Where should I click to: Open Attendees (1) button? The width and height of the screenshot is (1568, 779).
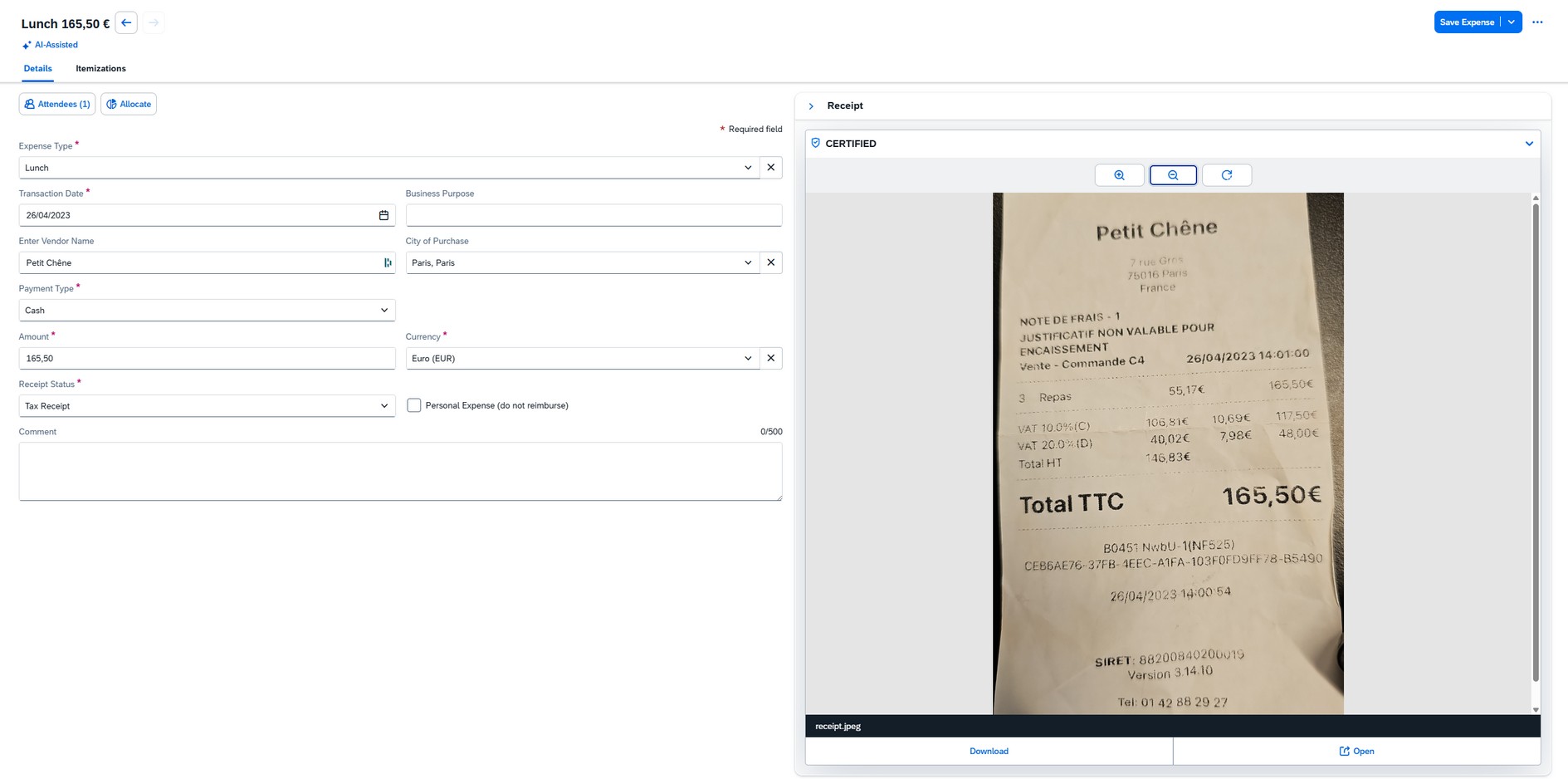(x=57, y=104)
